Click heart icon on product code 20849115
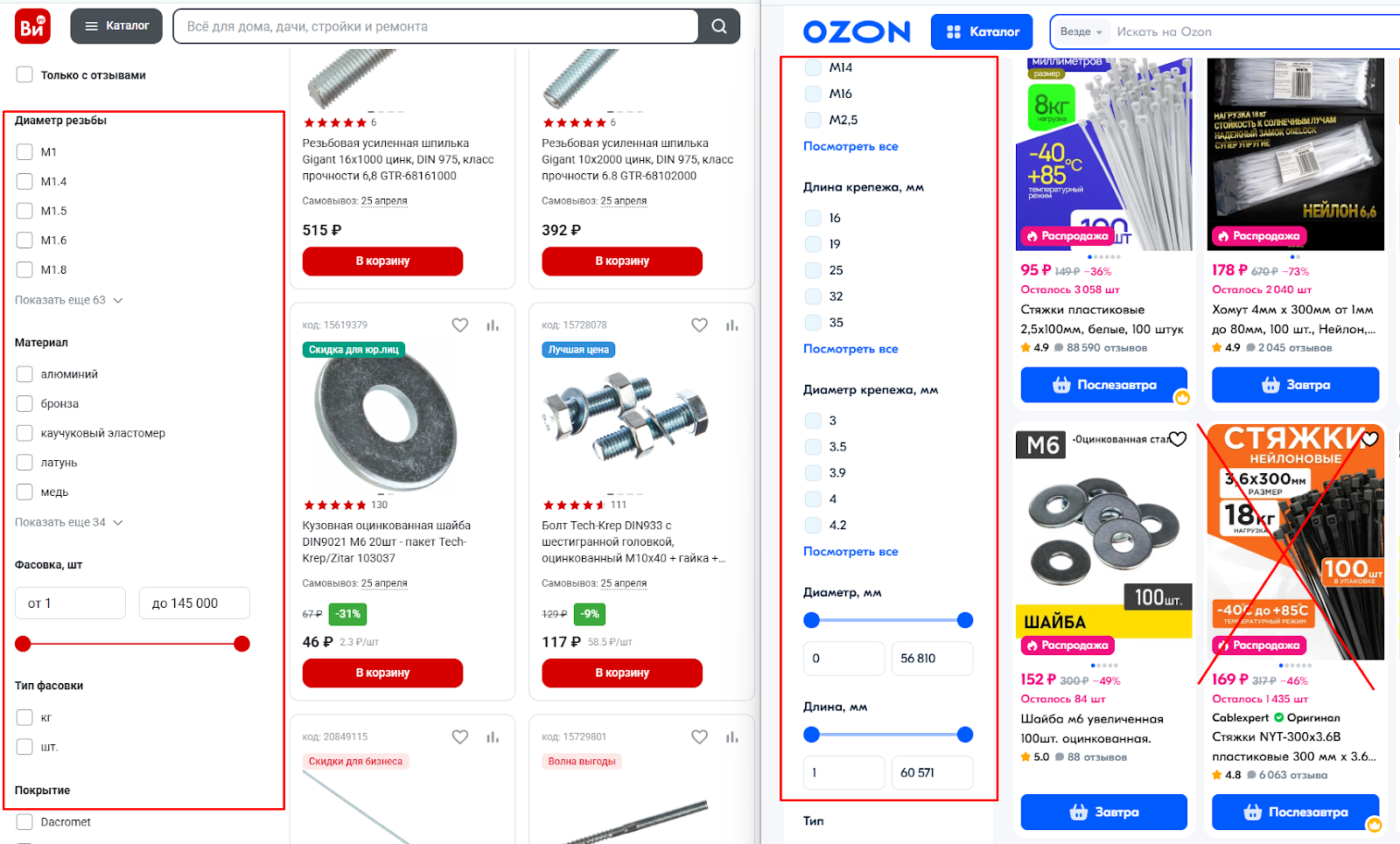Image resolution: width=1400 pixels, height=844 pixels. (x=460, y=737)
